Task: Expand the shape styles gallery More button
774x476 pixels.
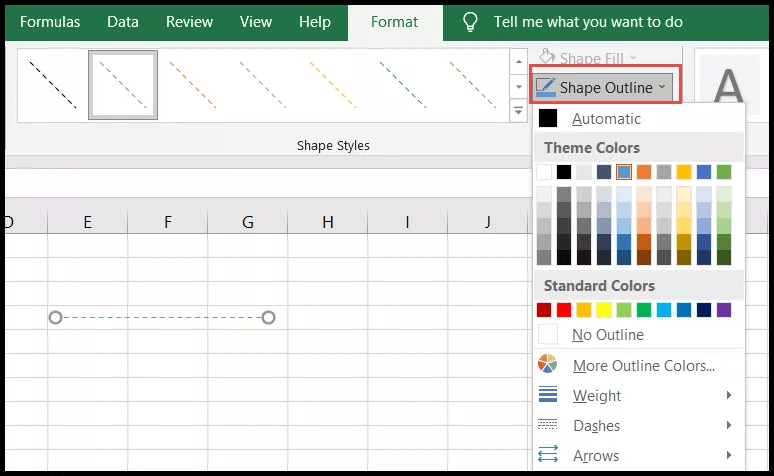Action: 518,111
